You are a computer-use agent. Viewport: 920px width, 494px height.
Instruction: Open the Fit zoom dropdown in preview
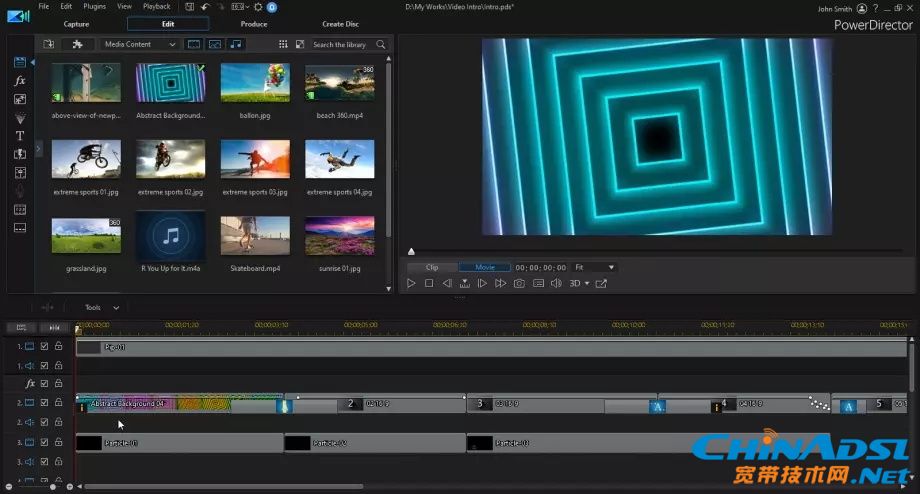(594, 268)
